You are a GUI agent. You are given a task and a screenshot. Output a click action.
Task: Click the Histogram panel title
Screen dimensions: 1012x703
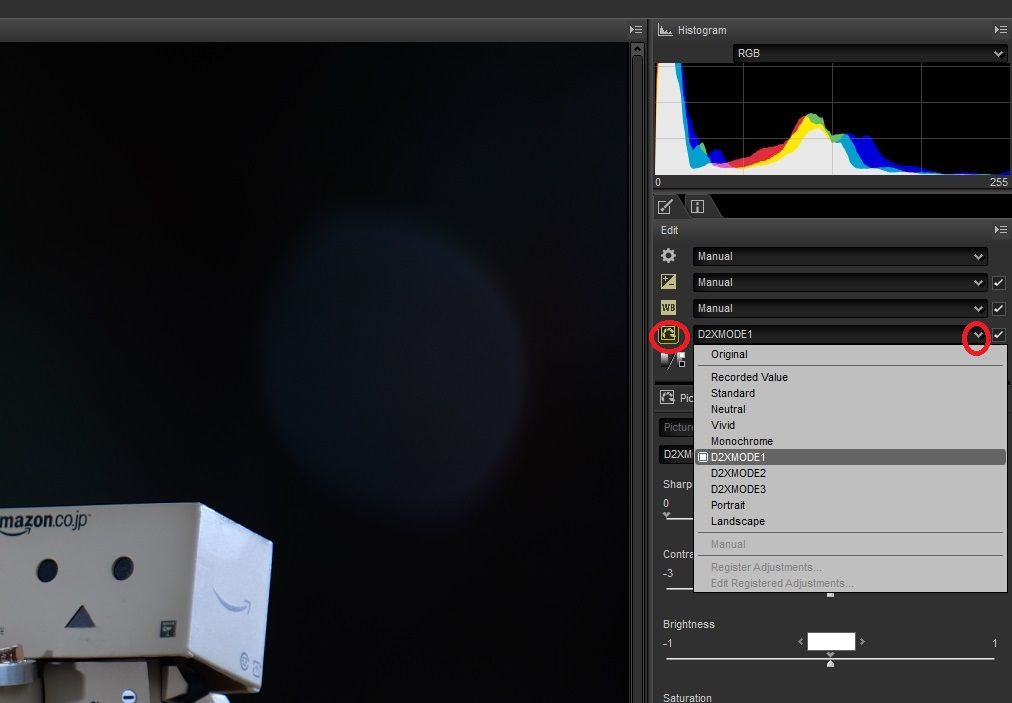(702, 30)
